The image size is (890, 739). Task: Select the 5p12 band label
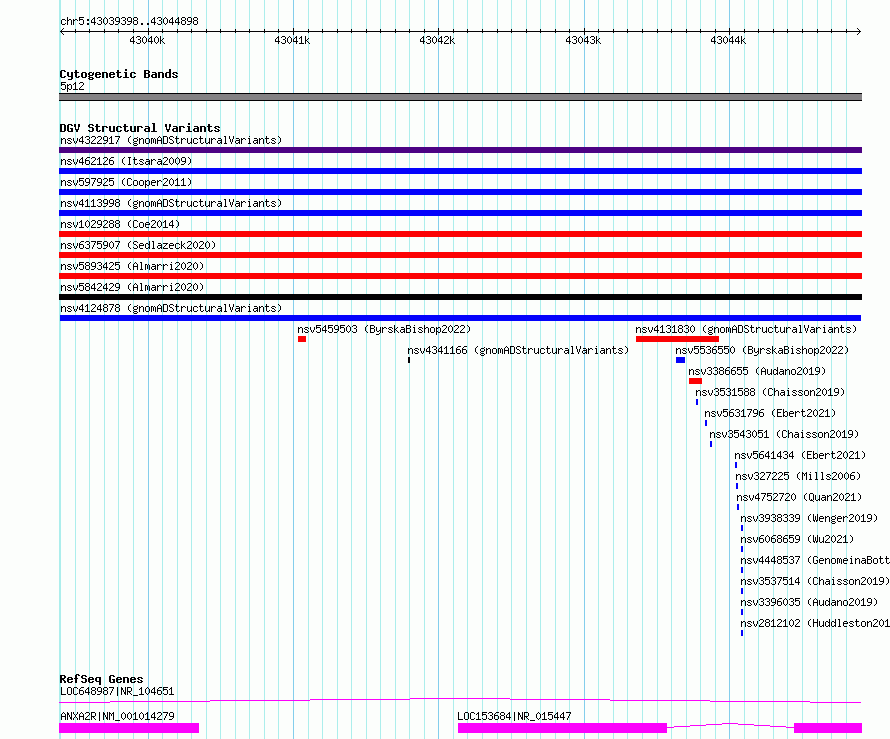[x=72, y=86]
